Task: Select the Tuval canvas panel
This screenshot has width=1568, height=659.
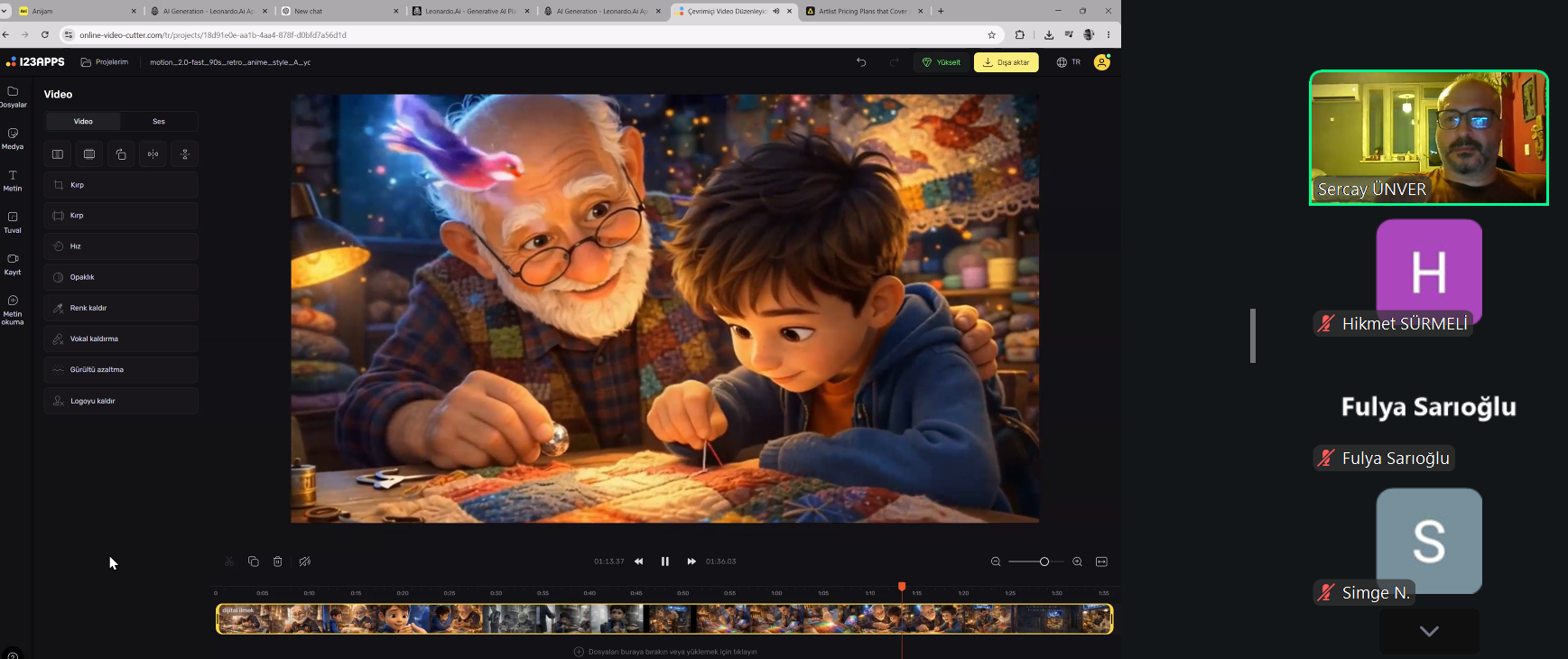Action: coord(13,222)
